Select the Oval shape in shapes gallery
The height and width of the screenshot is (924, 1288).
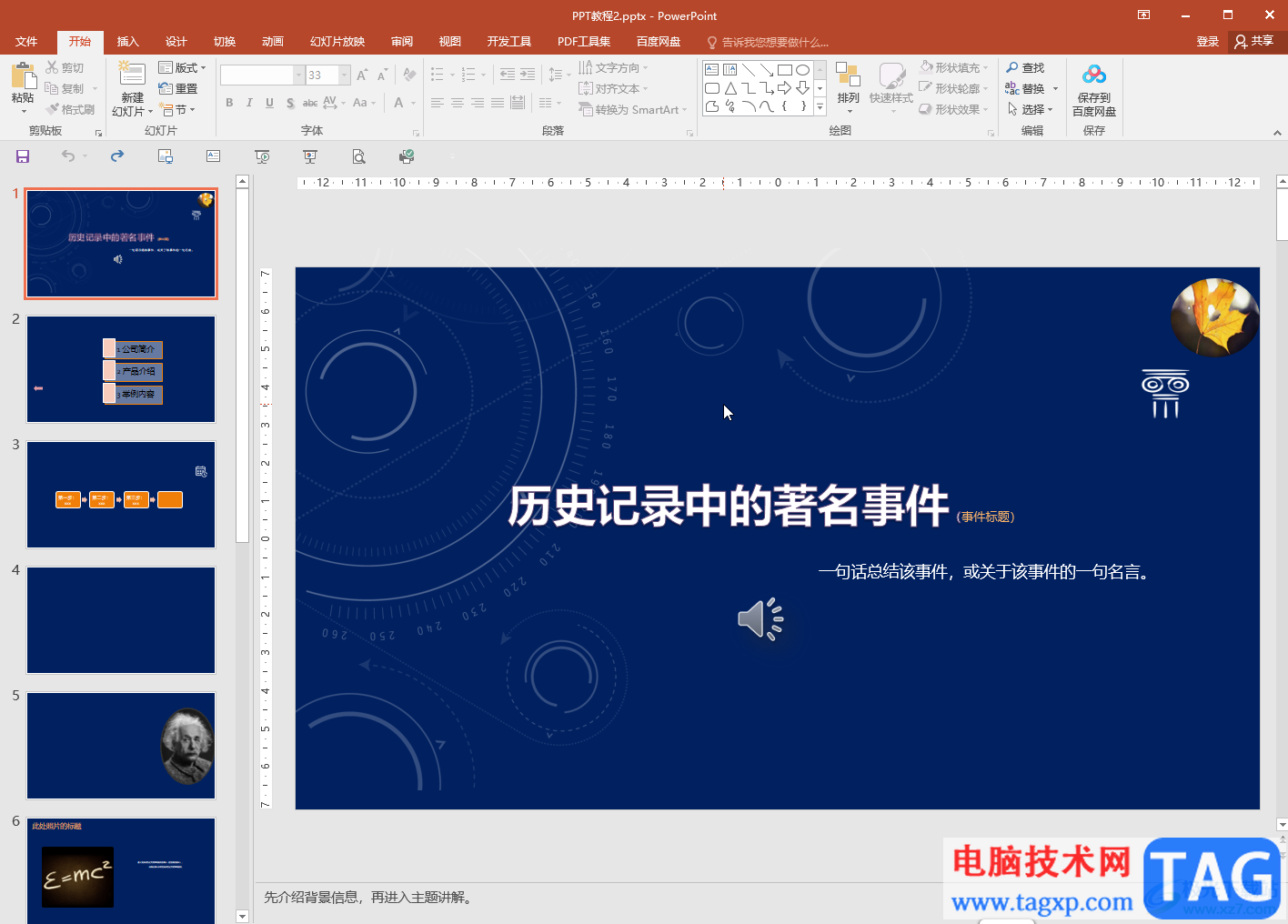pyautogui.click(x=802, y=70)
